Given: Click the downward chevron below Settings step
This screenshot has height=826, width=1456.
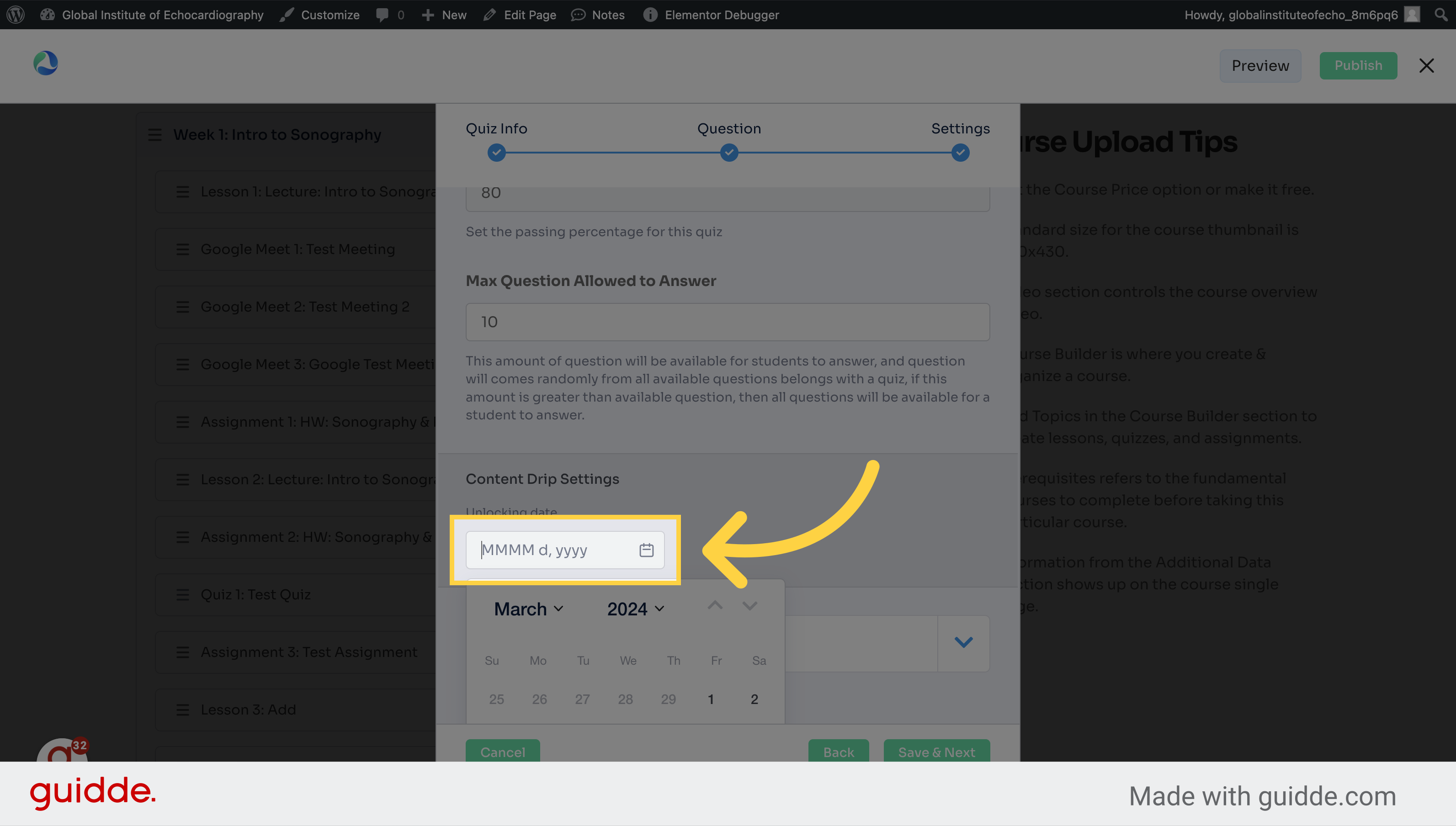Looking at the screenshot, I should (962, 642).
